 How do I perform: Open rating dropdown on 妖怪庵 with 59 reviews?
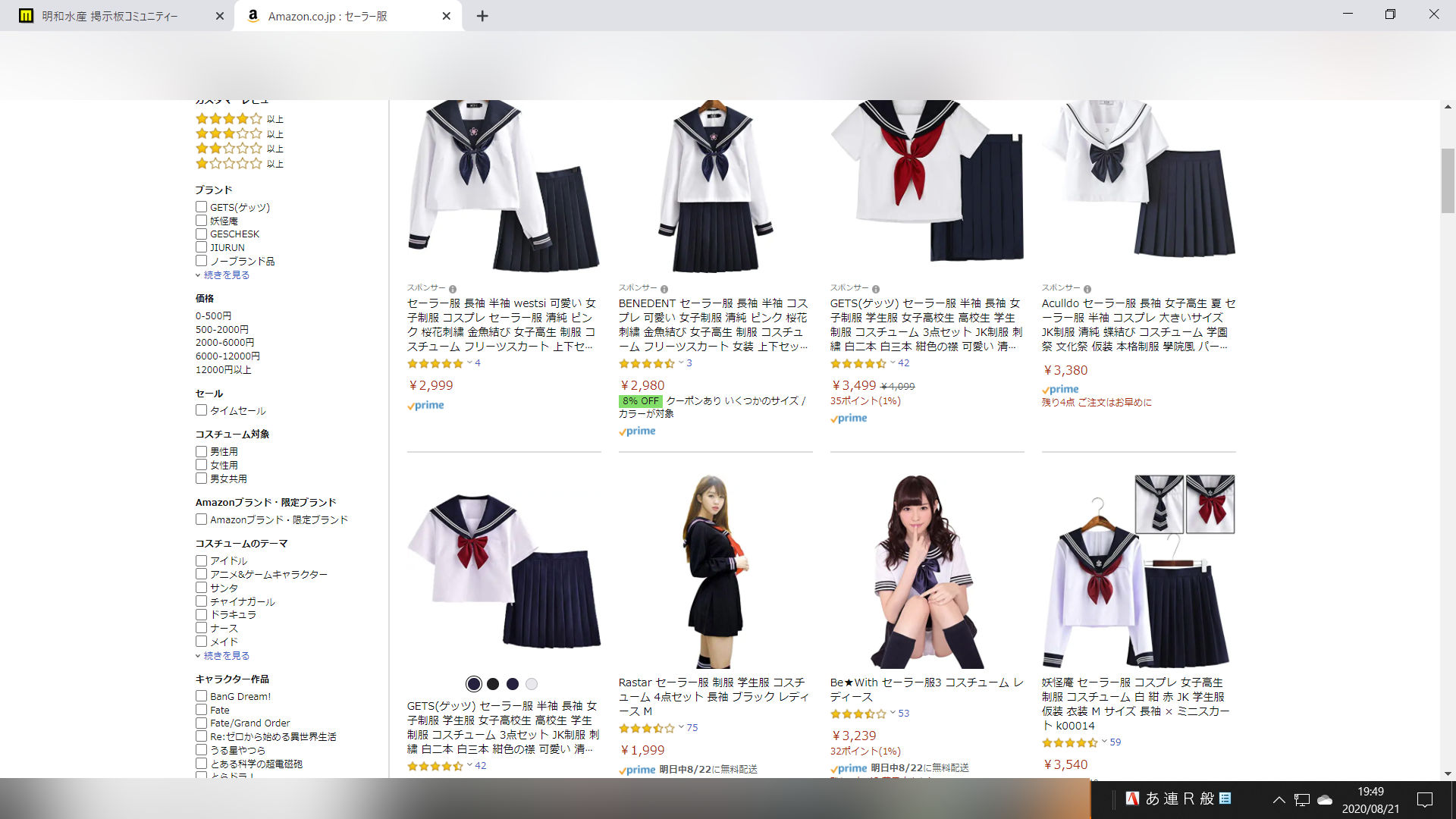point(1104,742)
